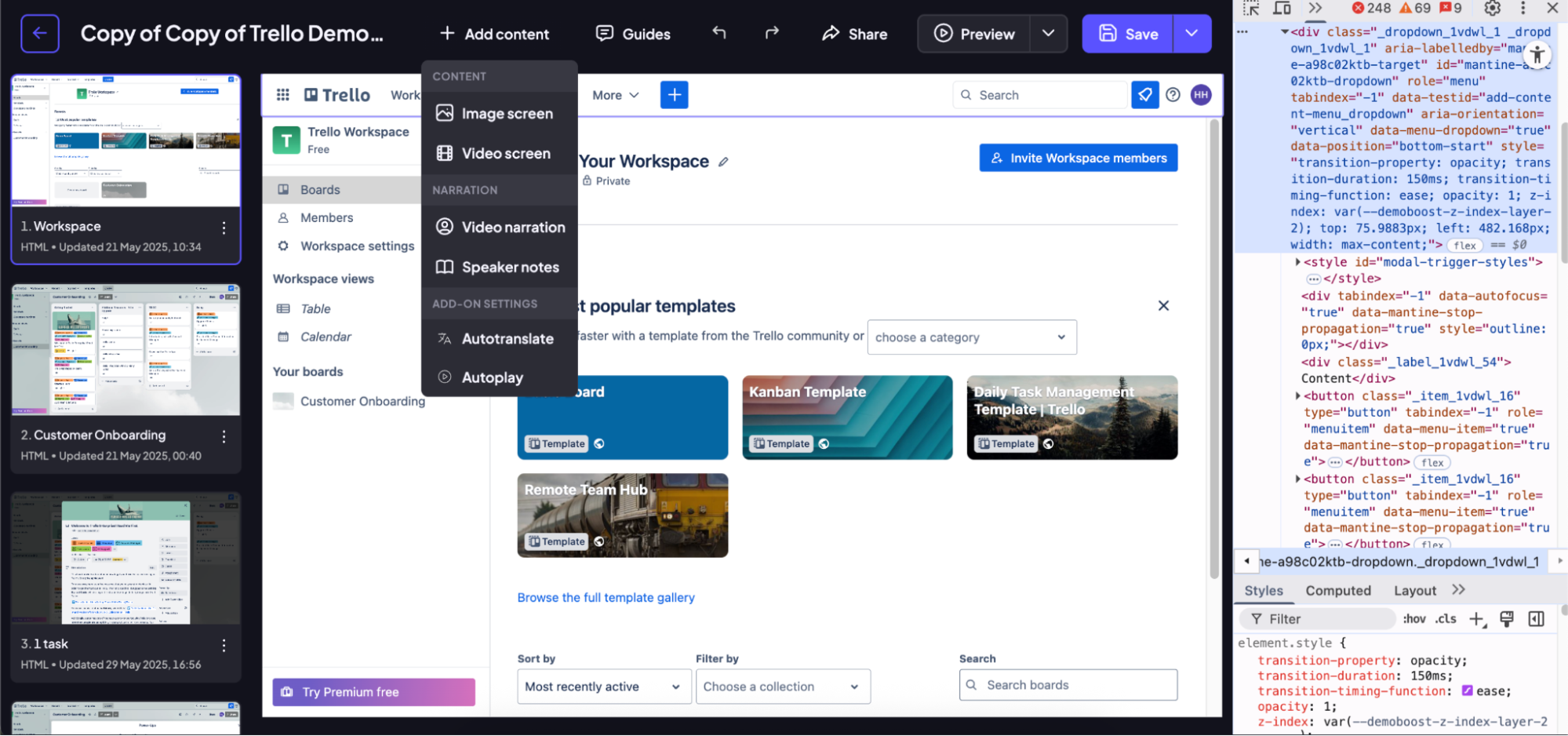This screenshot has height=736, width=1568.
Task: Open options for 1 task screen
Action: [224, 645]
